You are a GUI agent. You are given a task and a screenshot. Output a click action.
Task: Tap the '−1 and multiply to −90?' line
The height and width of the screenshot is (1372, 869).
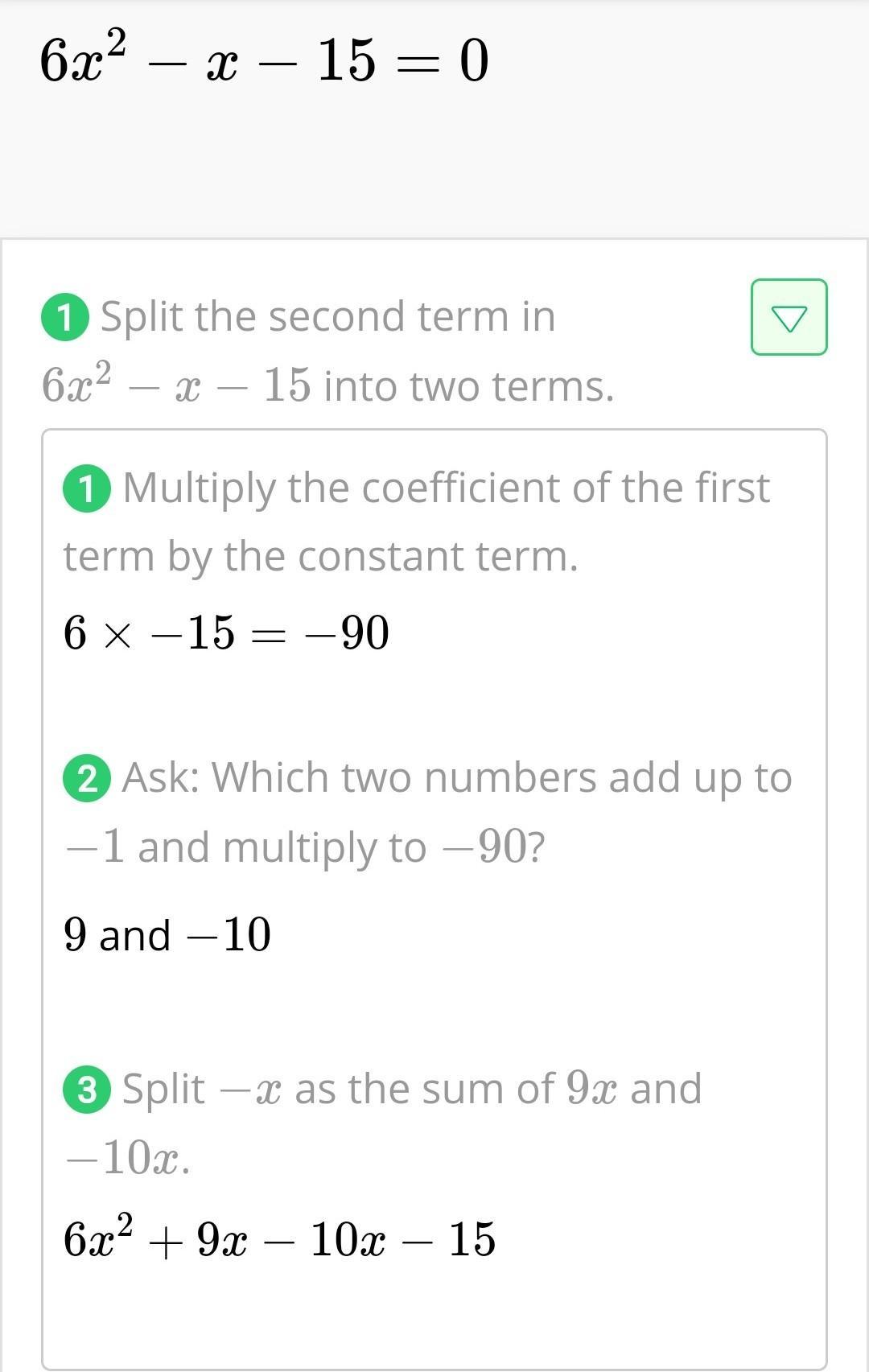tap(306, 847)
